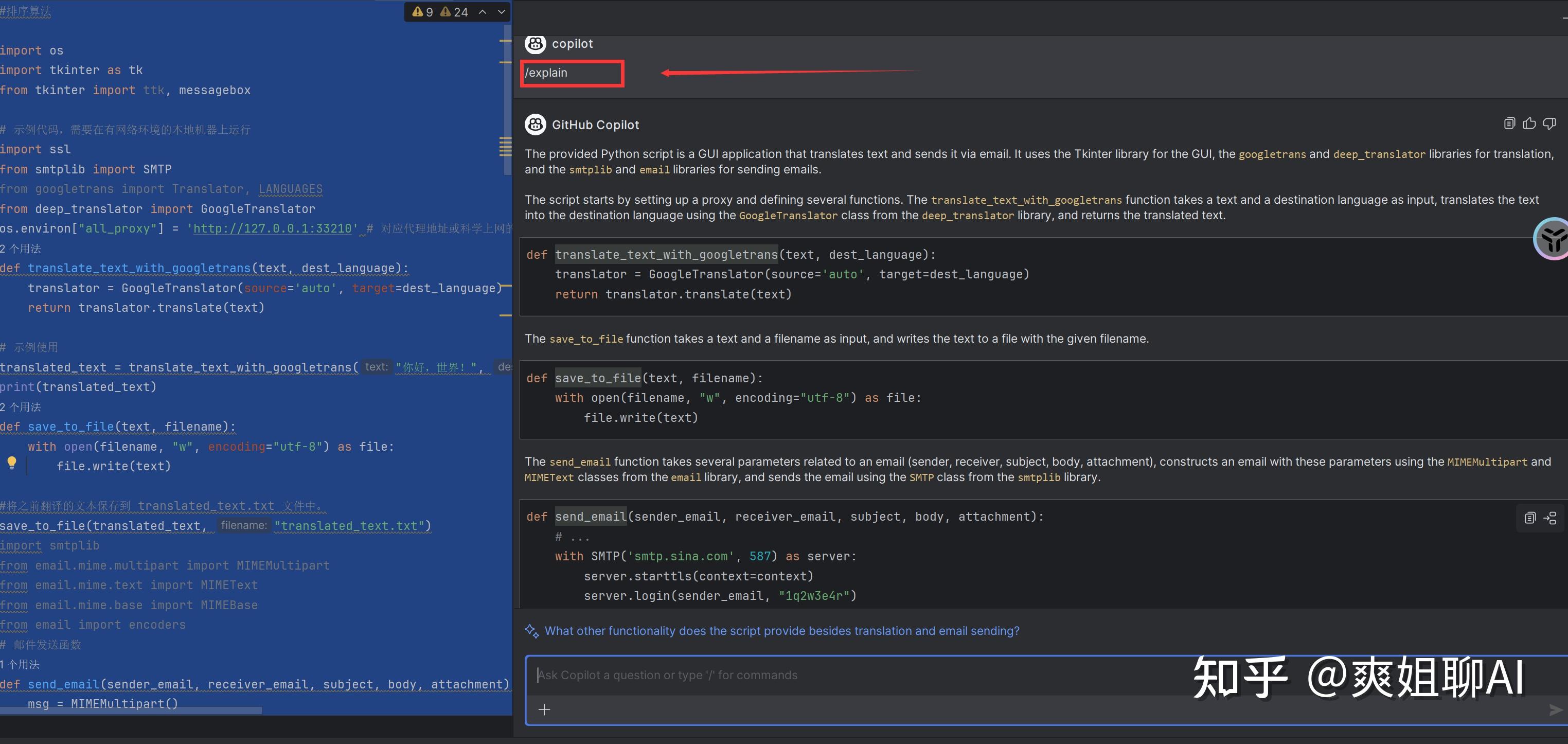The width and height of the screenshot is (1568, 744).
Task: Click inline 'MIMEMultipart' term in Copilot explanation
Action: pos(1487,462)
